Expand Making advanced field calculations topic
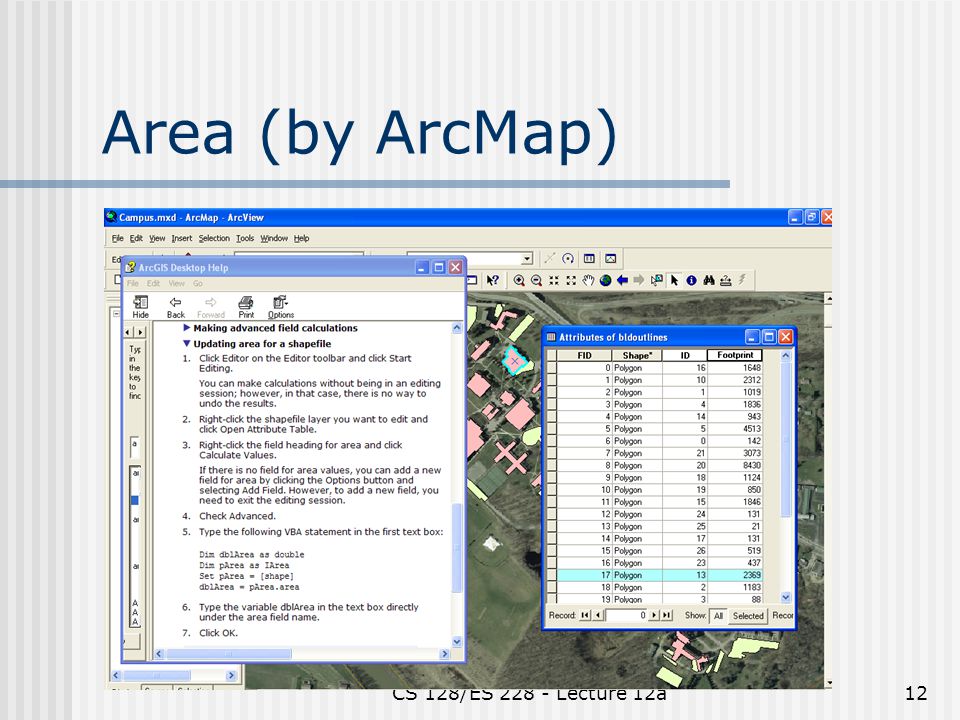 pyautogui.click(x=187, y=328)
